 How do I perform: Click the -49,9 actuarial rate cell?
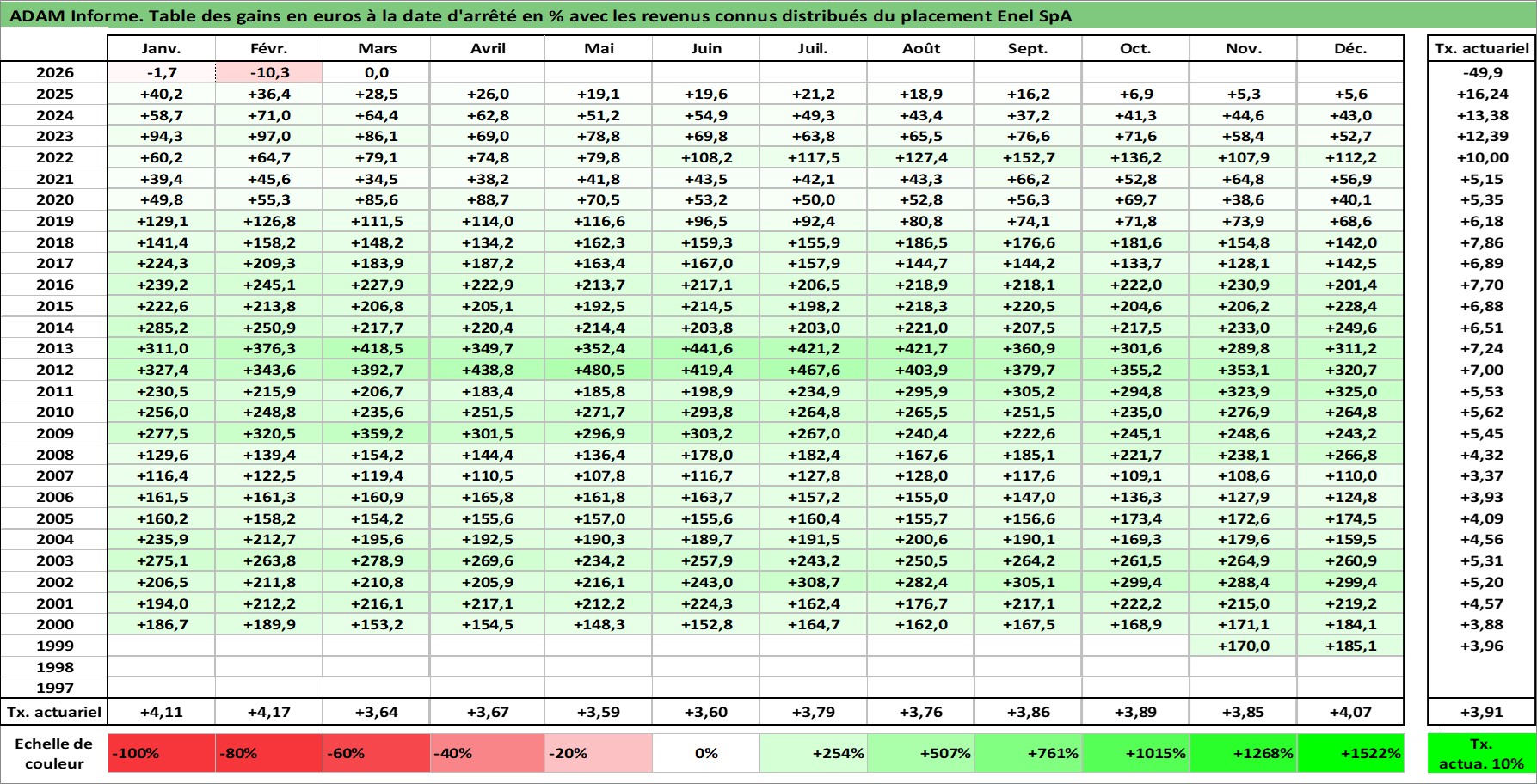click(x=1481, y=73)
